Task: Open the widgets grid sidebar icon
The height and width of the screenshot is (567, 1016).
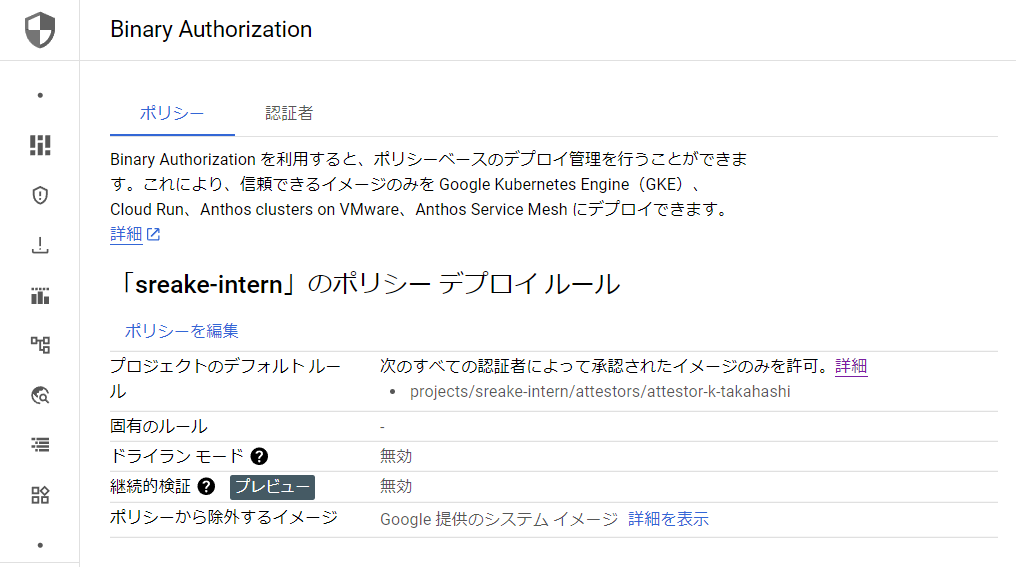Action: coord(40,495)
